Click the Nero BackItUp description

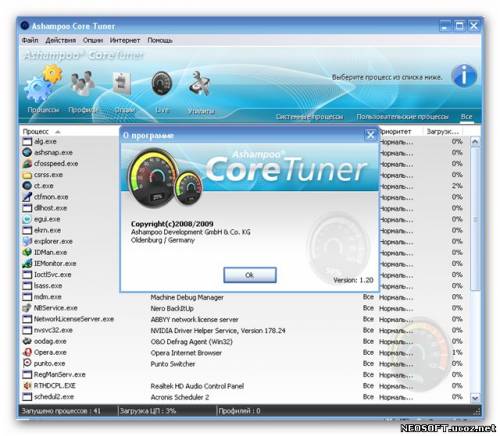(x=172, y=308)
